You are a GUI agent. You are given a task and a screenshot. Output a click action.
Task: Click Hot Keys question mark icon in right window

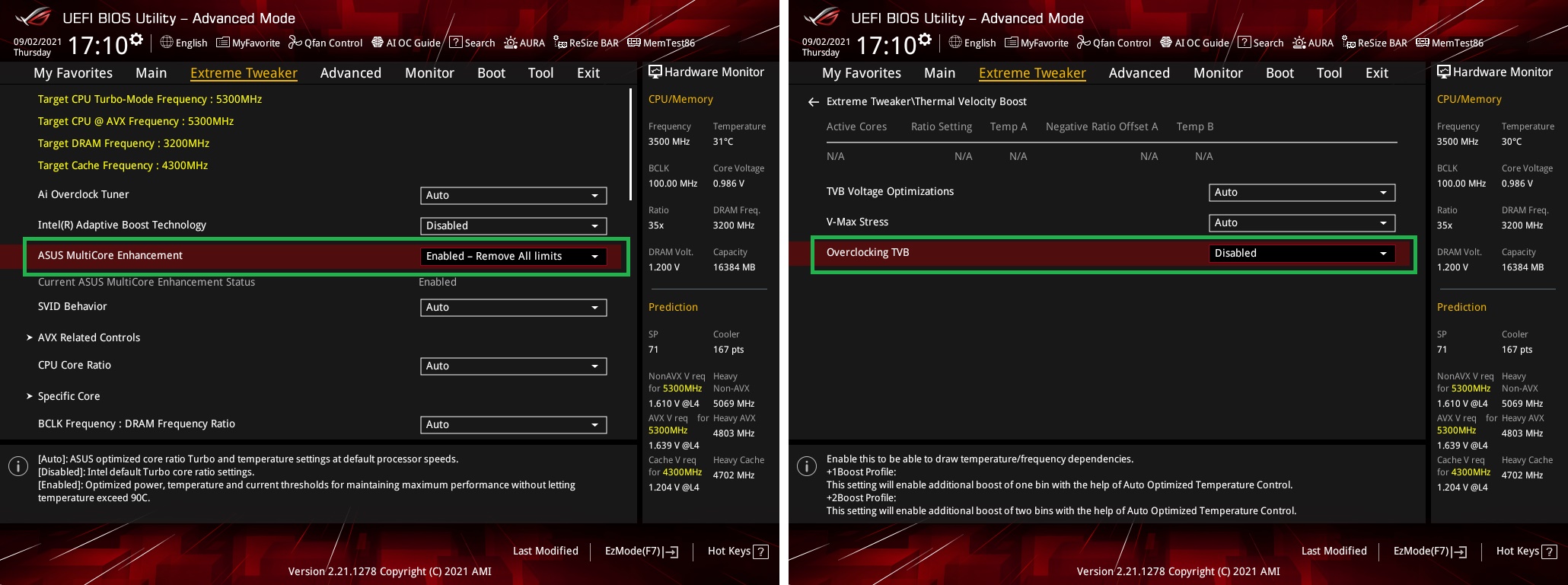pos(1549,551)
